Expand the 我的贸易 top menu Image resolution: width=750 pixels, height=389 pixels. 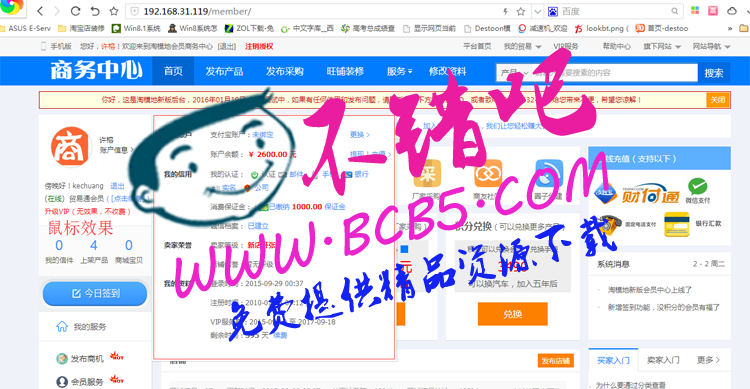click(522, 46)
